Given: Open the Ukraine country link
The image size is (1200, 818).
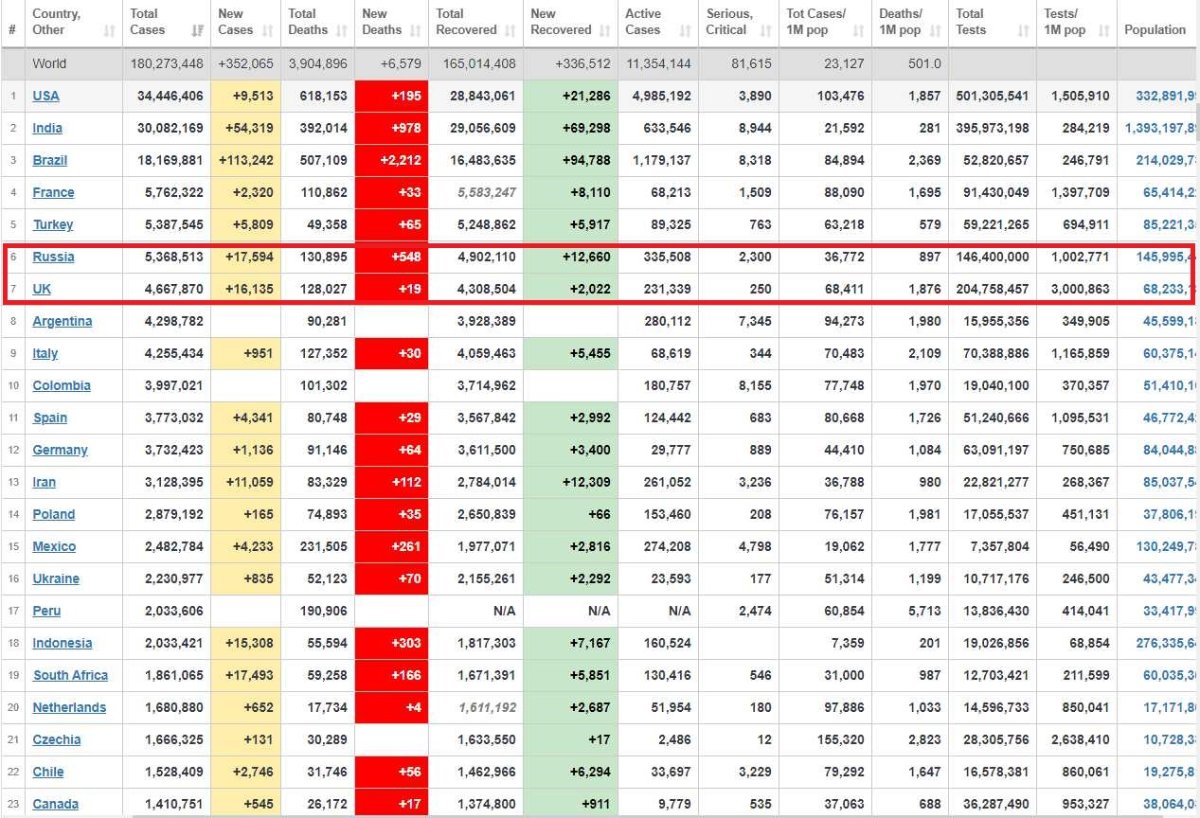Looking at the screenshot, I should [x=56, y=578].
